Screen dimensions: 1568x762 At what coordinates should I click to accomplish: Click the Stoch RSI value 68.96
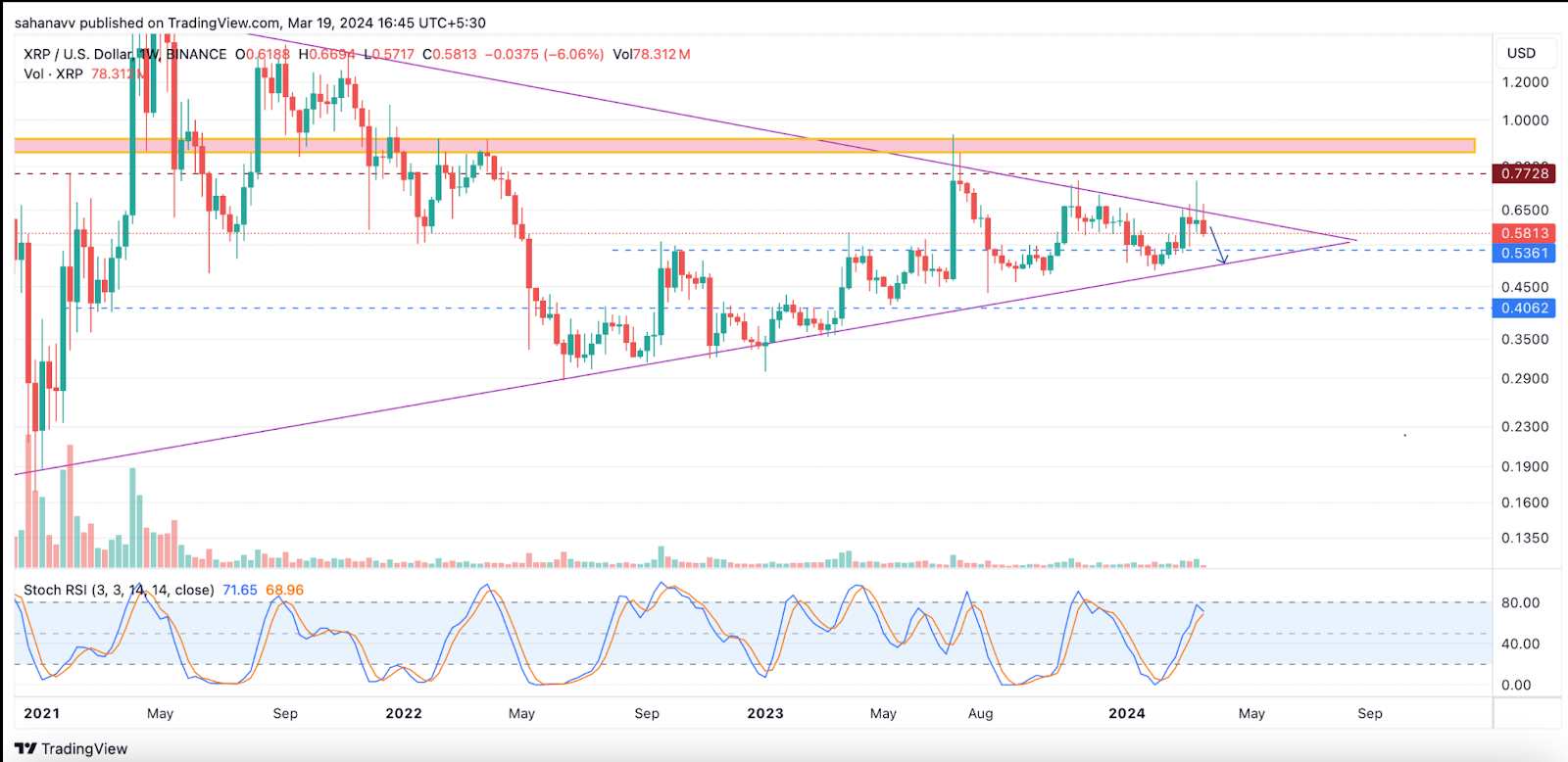point(285,590)
